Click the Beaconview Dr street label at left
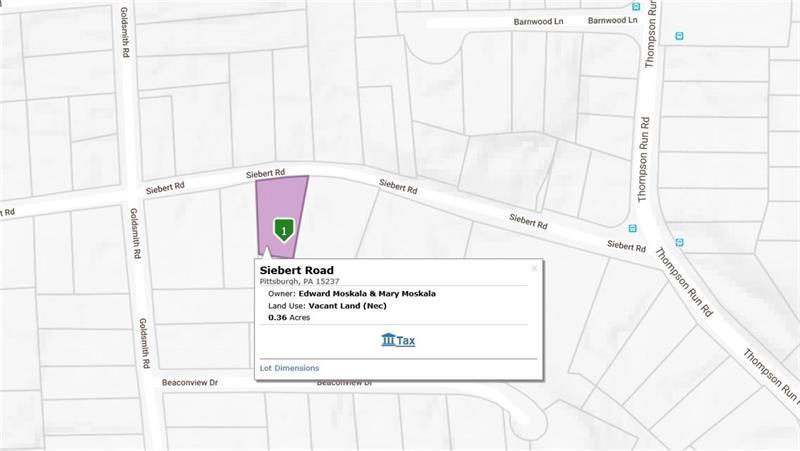This screenshot has width=800, height=451. pyautogui.click(x=190, y=383)
